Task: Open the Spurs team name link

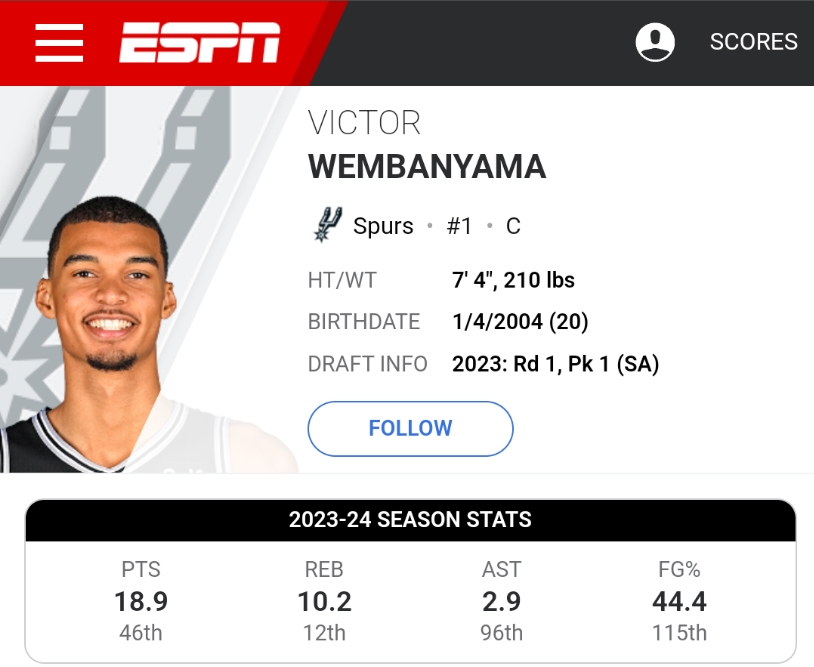Action: click(x=383, y=226)
